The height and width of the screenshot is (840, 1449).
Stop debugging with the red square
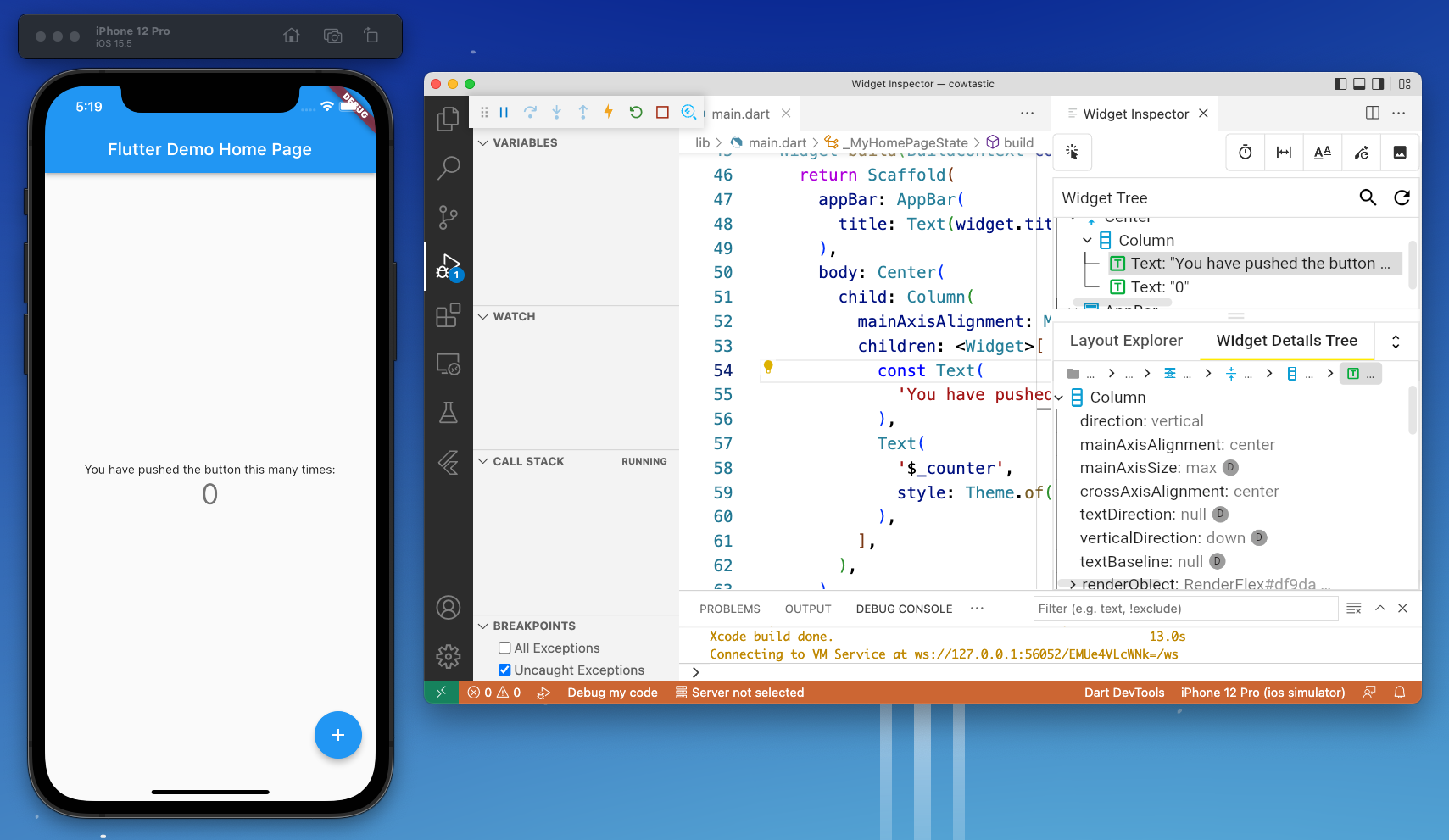click(x=663, y=112)
